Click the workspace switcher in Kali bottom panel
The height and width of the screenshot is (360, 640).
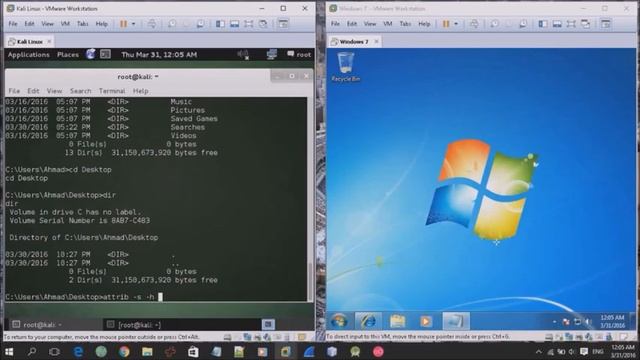[x=268, y=324]
